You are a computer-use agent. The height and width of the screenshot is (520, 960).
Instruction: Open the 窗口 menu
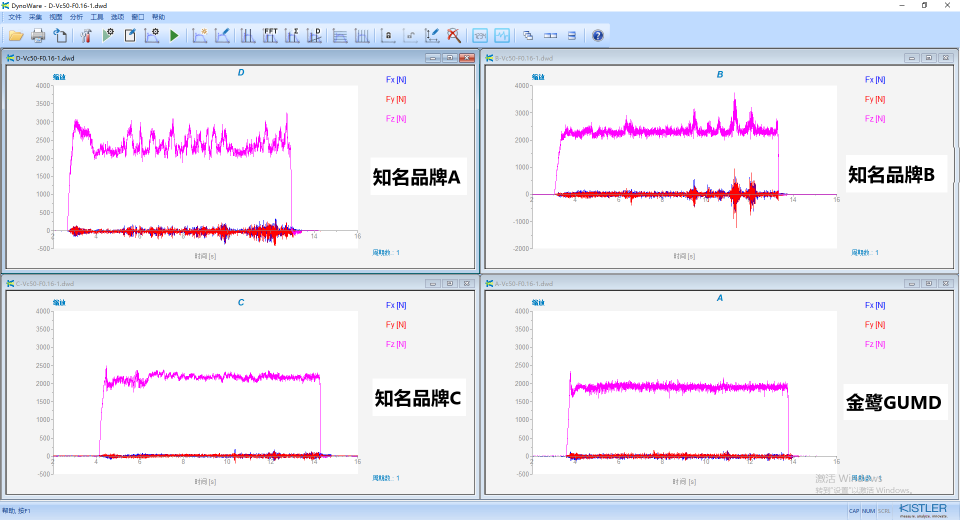click(138, 17)
